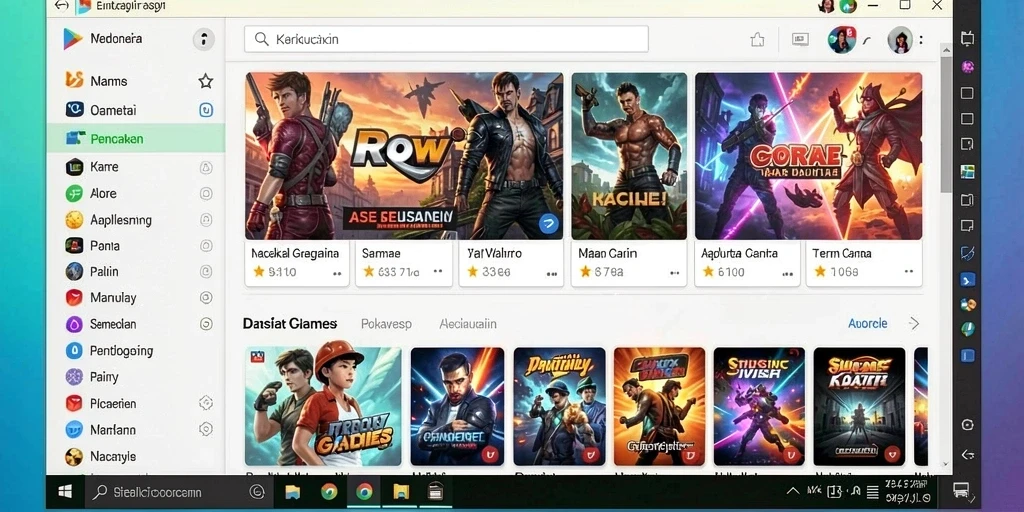Open more options on Aqdurta Canta card
The image size is (1024, 512).
pyautogui.click(x=788, y=272)
